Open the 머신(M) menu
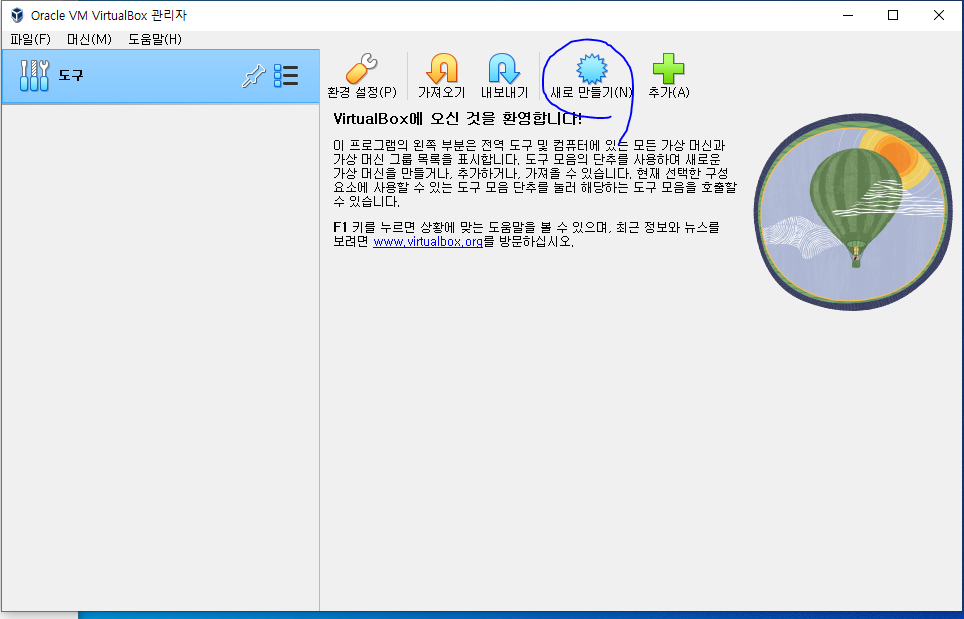964x619 pixels. pyautogui.click(x=89, y=39)
